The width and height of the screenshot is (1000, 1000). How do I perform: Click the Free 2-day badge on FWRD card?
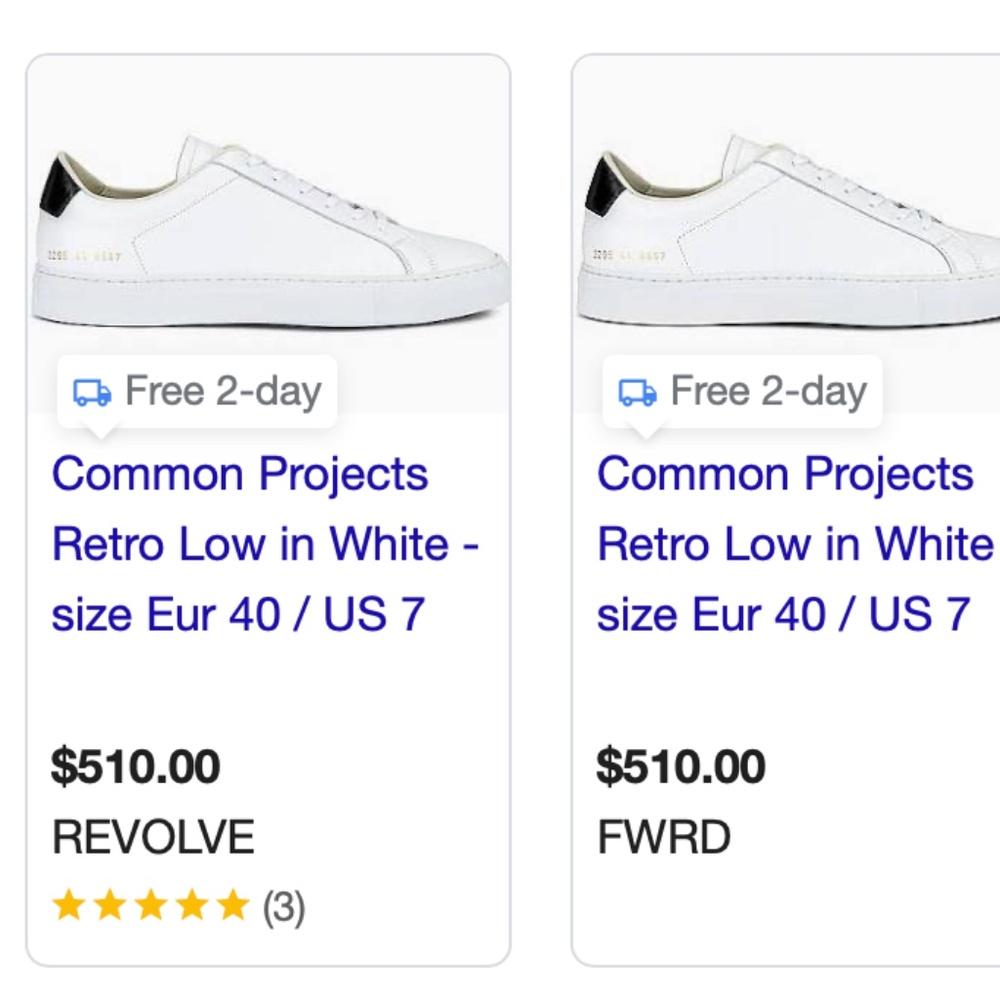[742, 392]
